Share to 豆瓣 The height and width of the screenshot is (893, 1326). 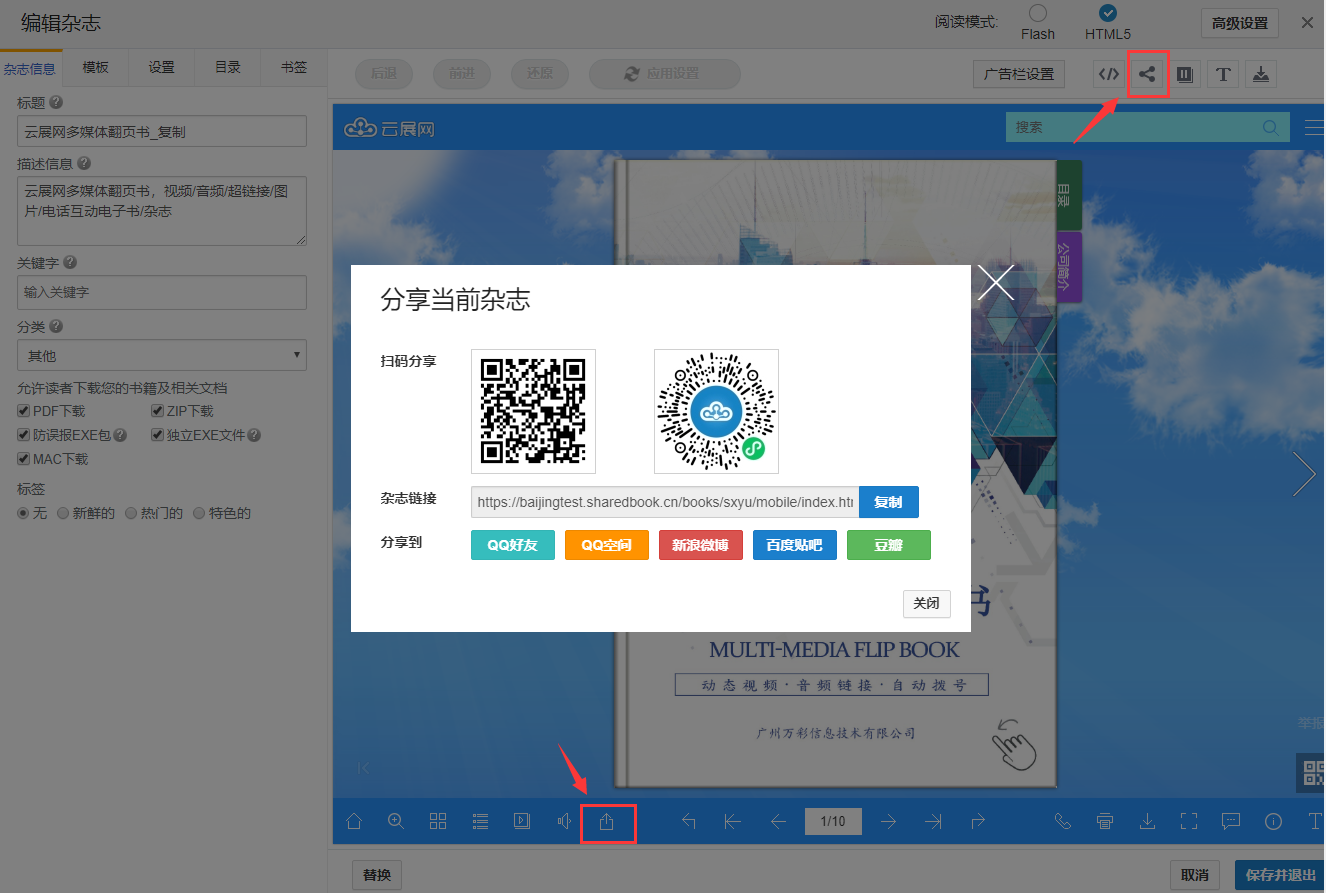coord(889,545)
